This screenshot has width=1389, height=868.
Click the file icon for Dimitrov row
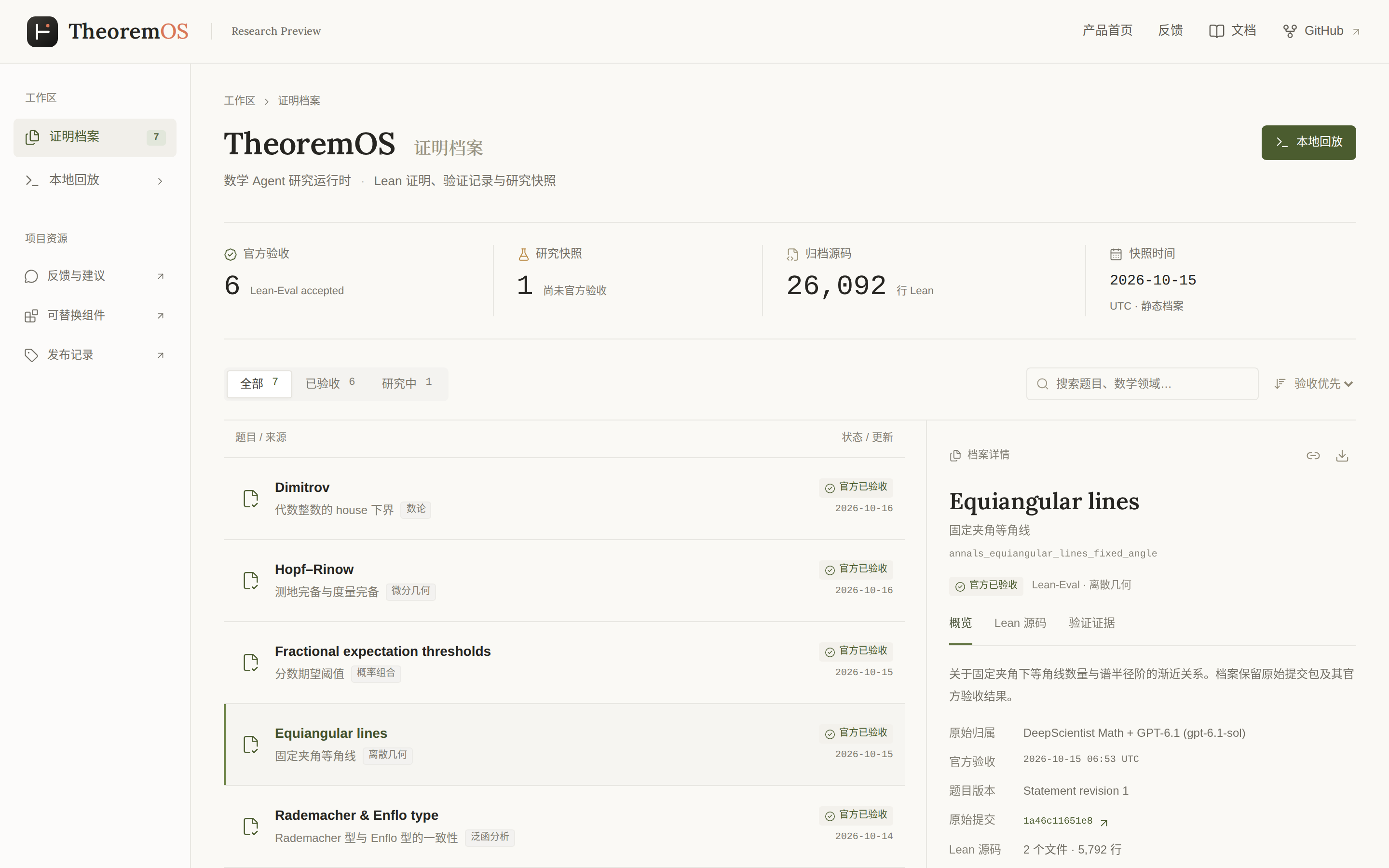[251, 498]
